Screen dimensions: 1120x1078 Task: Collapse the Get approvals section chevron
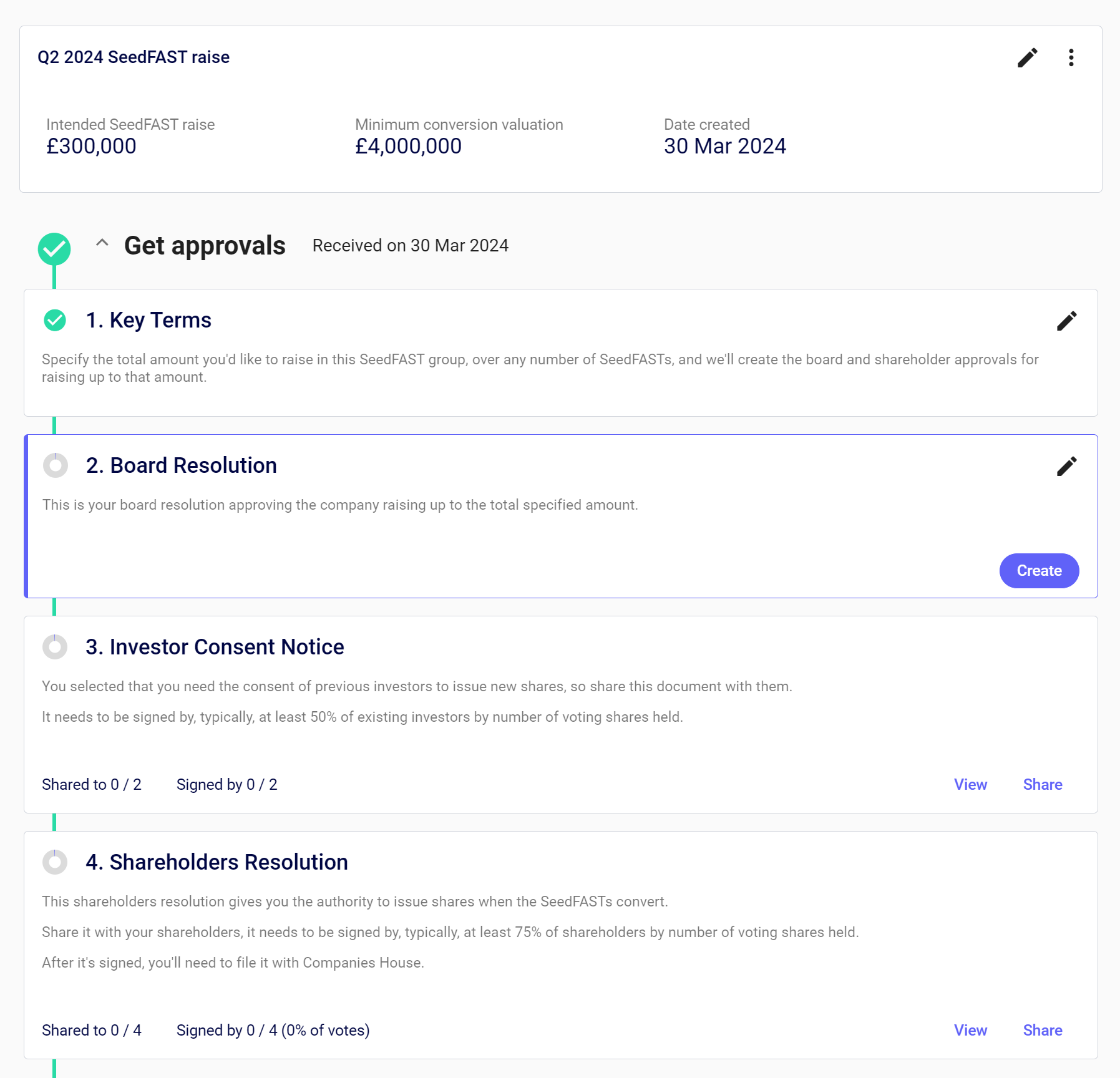(x=102, y=243)
